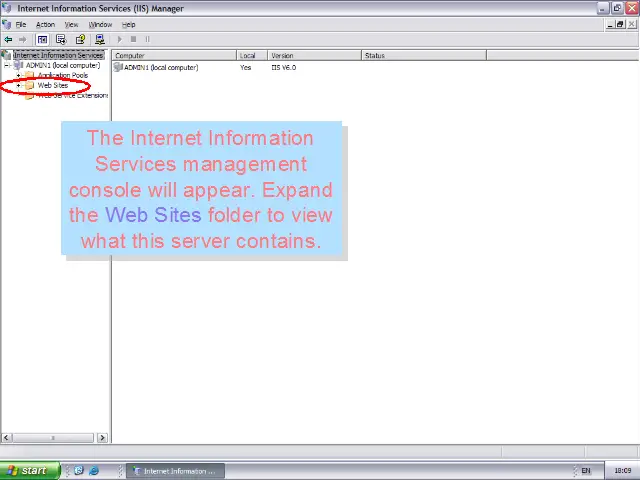Close the IIS Manager window
640x480 pixels.
tap(632, 8)
